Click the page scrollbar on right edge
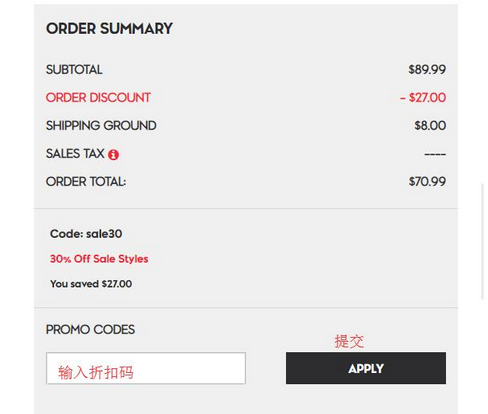 click(x=482, y=241)
